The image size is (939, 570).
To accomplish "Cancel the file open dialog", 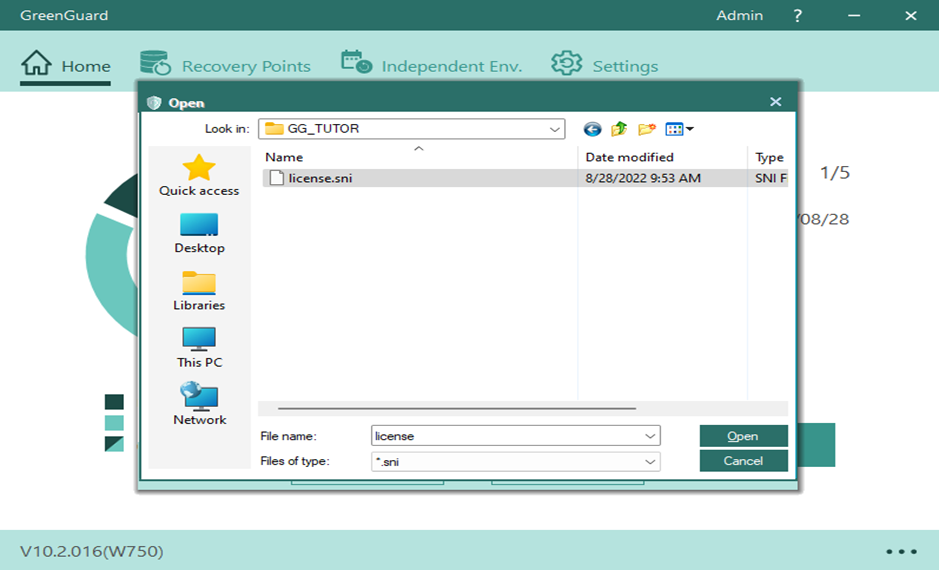I will pos(743,461).
